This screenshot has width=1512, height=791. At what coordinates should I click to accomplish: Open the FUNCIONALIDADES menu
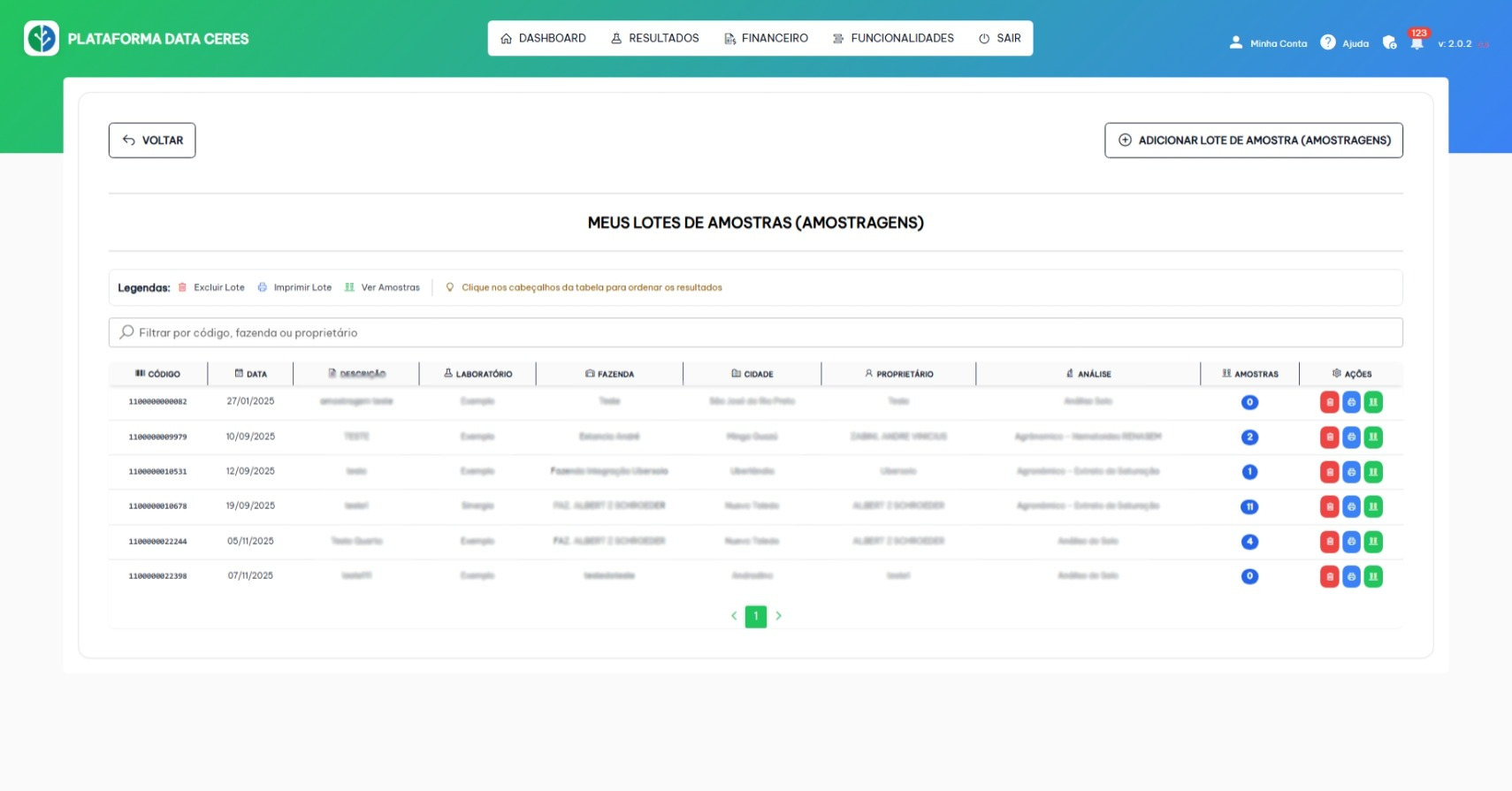click(893, 39)
